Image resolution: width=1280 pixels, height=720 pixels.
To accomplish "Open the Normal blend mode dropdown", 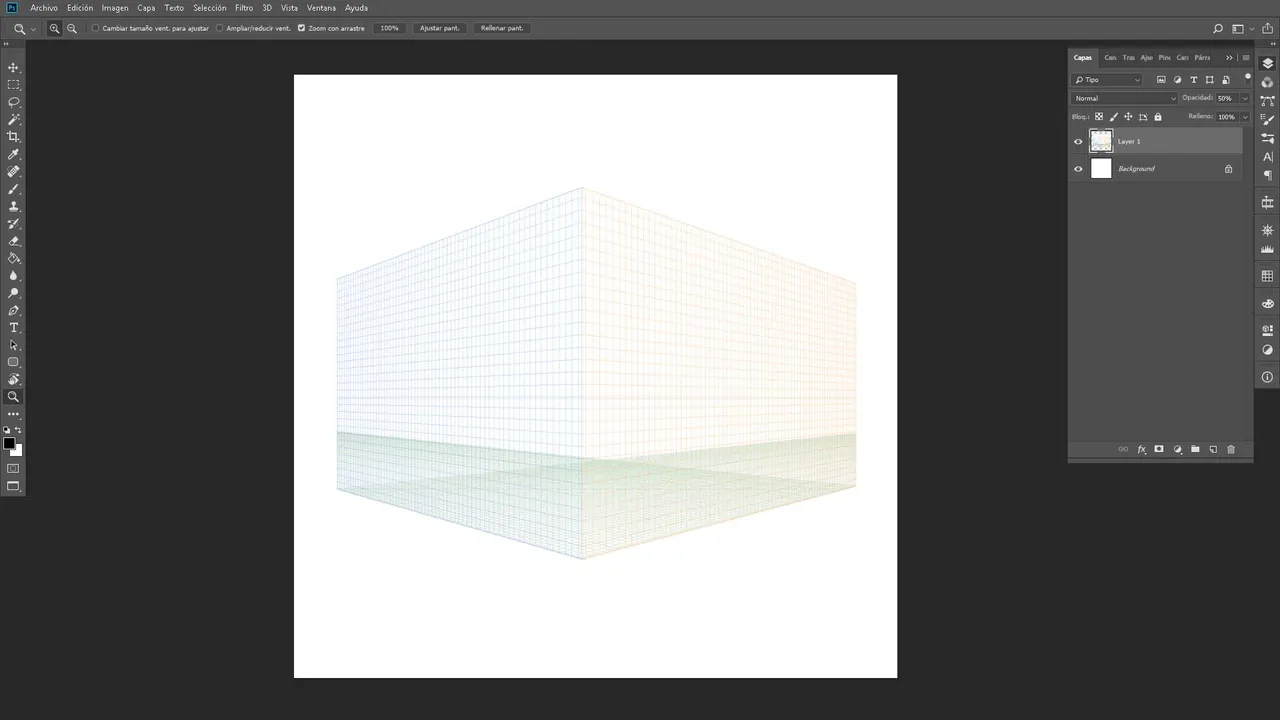I will [x=1125, y=98].
